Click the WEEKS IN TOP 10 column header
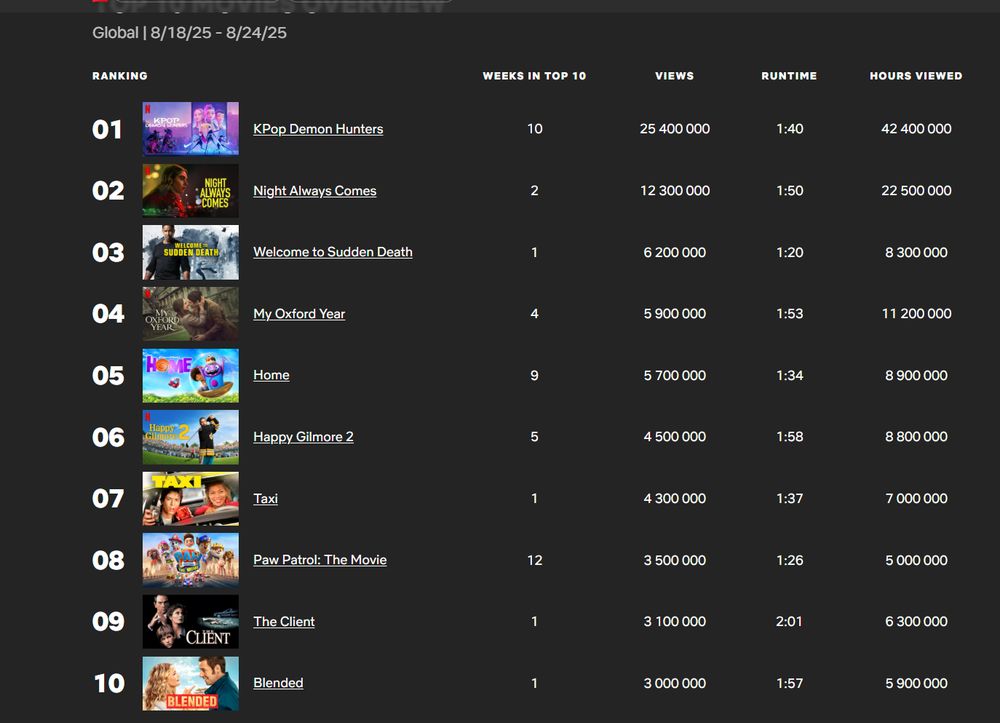This screenshot has height=723, width=1000. tap(534, 76)
